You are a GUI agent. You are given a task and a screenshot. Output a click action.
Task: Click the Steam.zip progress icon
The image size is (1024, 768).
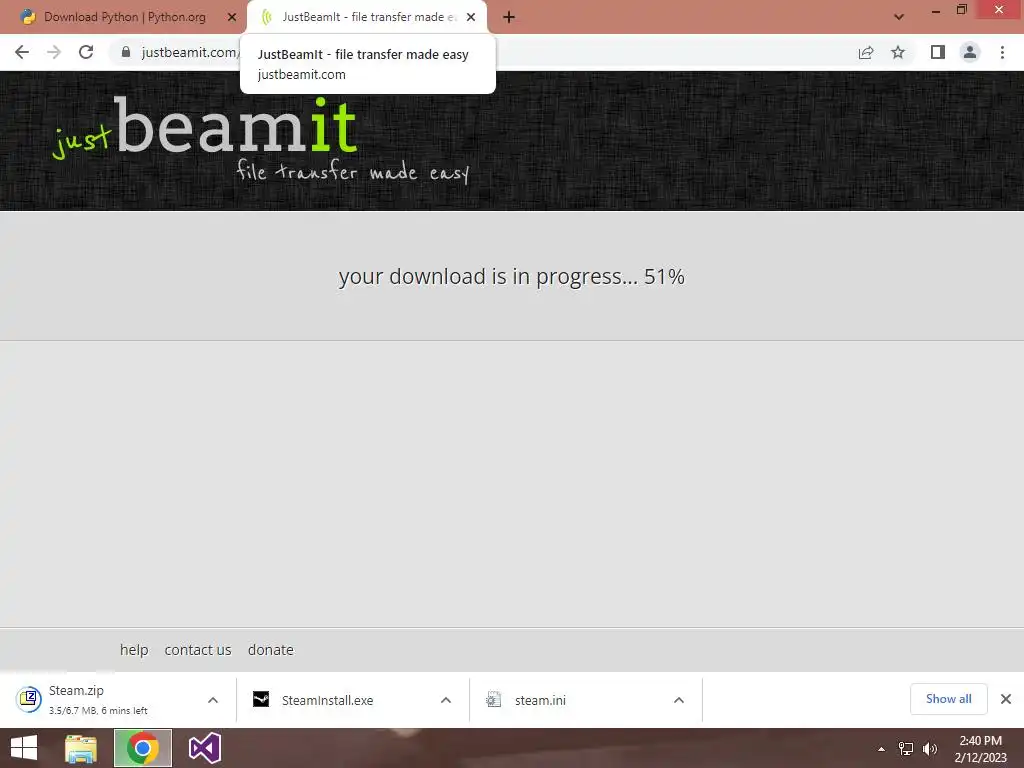point(29,699)
